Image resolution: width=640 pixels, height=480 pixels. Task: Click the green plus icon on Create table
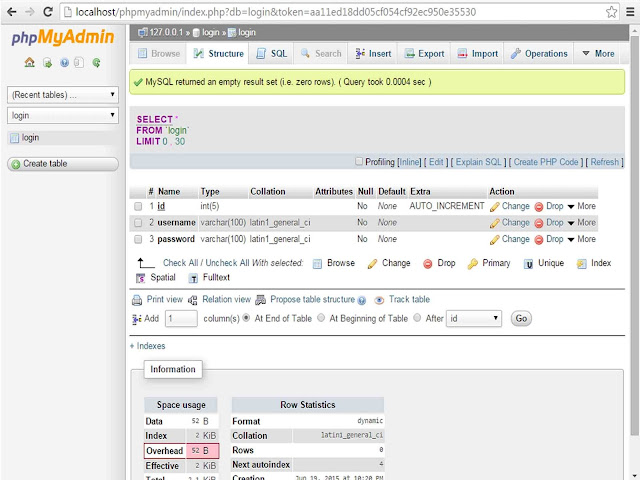16,164
